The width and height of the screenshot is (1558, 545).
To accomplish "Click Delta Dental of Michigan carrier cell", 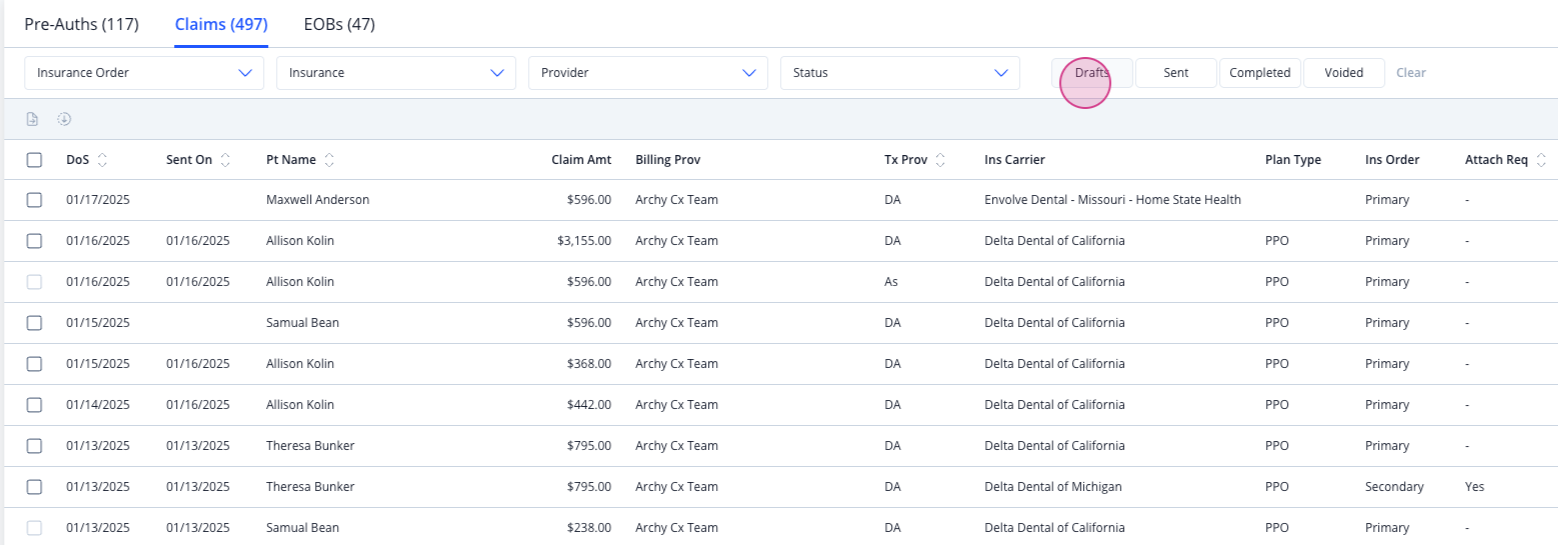I will click(1053, 487).
